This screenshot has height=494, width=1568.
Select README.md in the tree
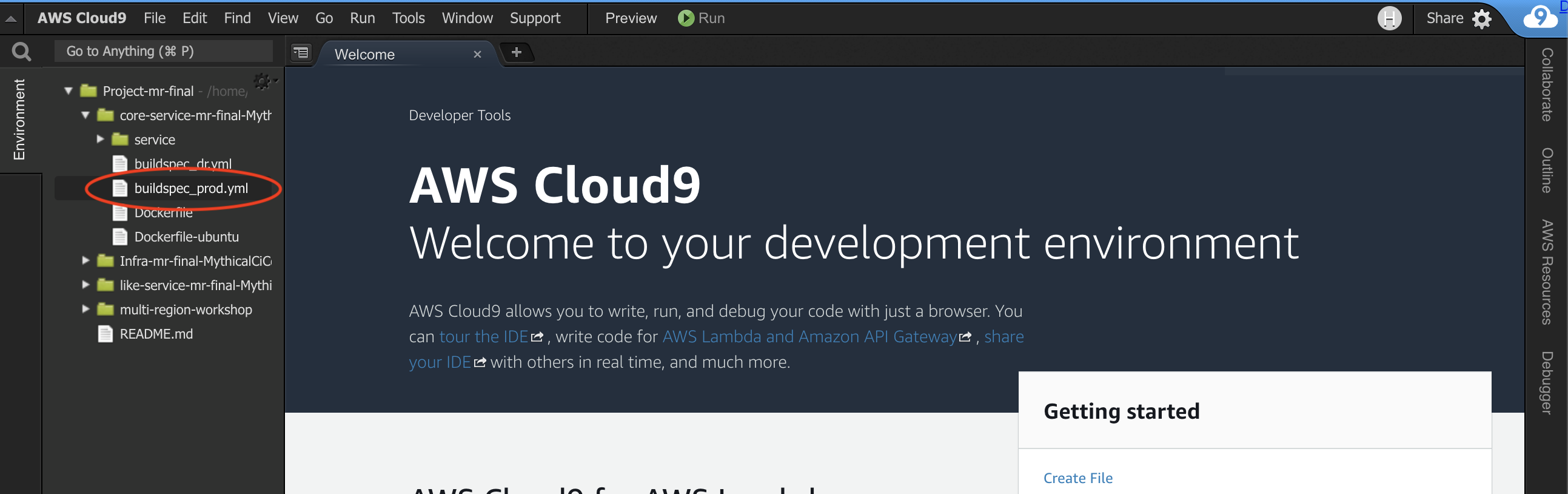coord(156,334)
